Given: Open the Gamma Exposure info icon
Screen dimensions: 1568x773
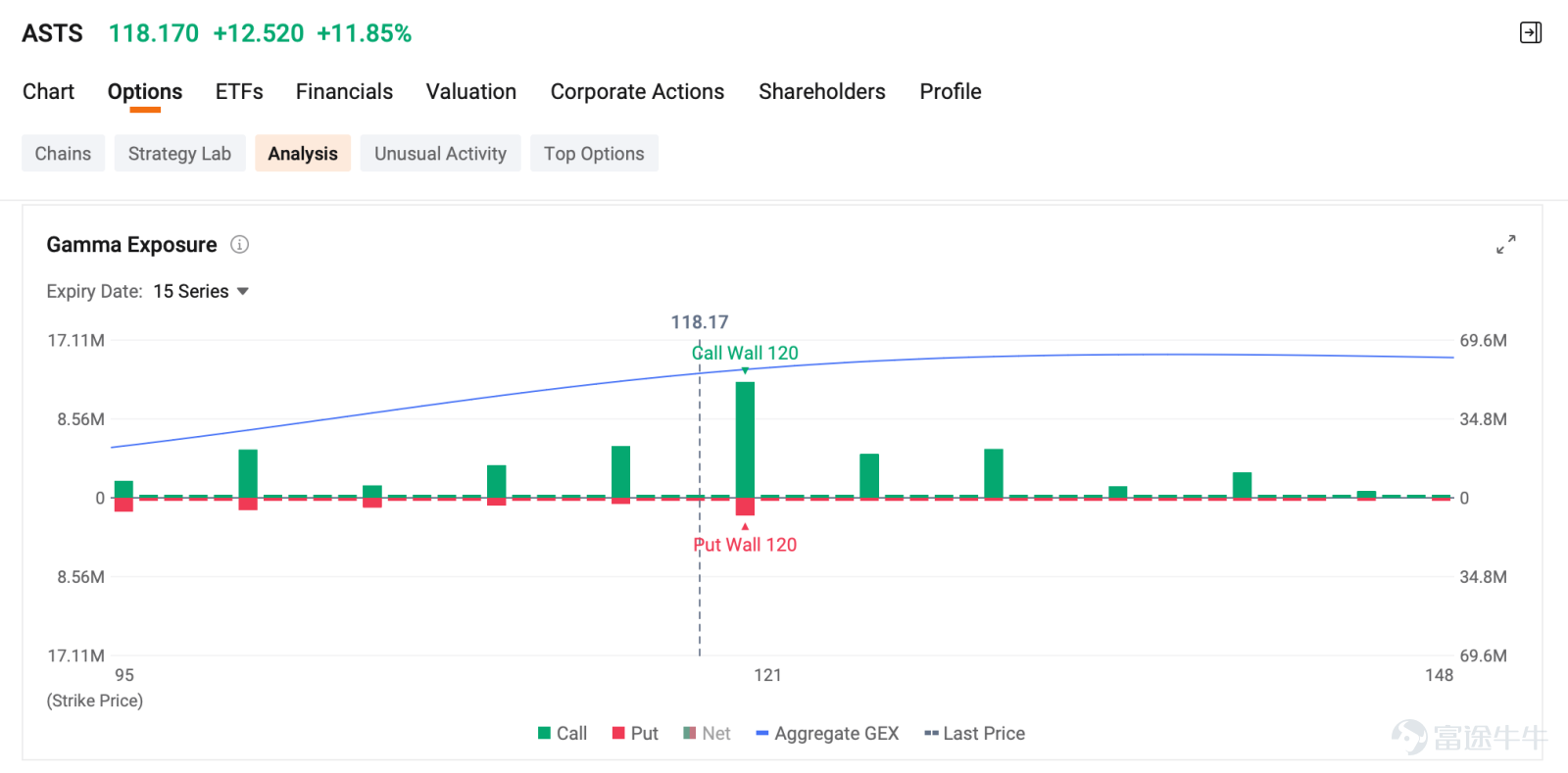Looking at the screenshot, I should coord(239,245).
